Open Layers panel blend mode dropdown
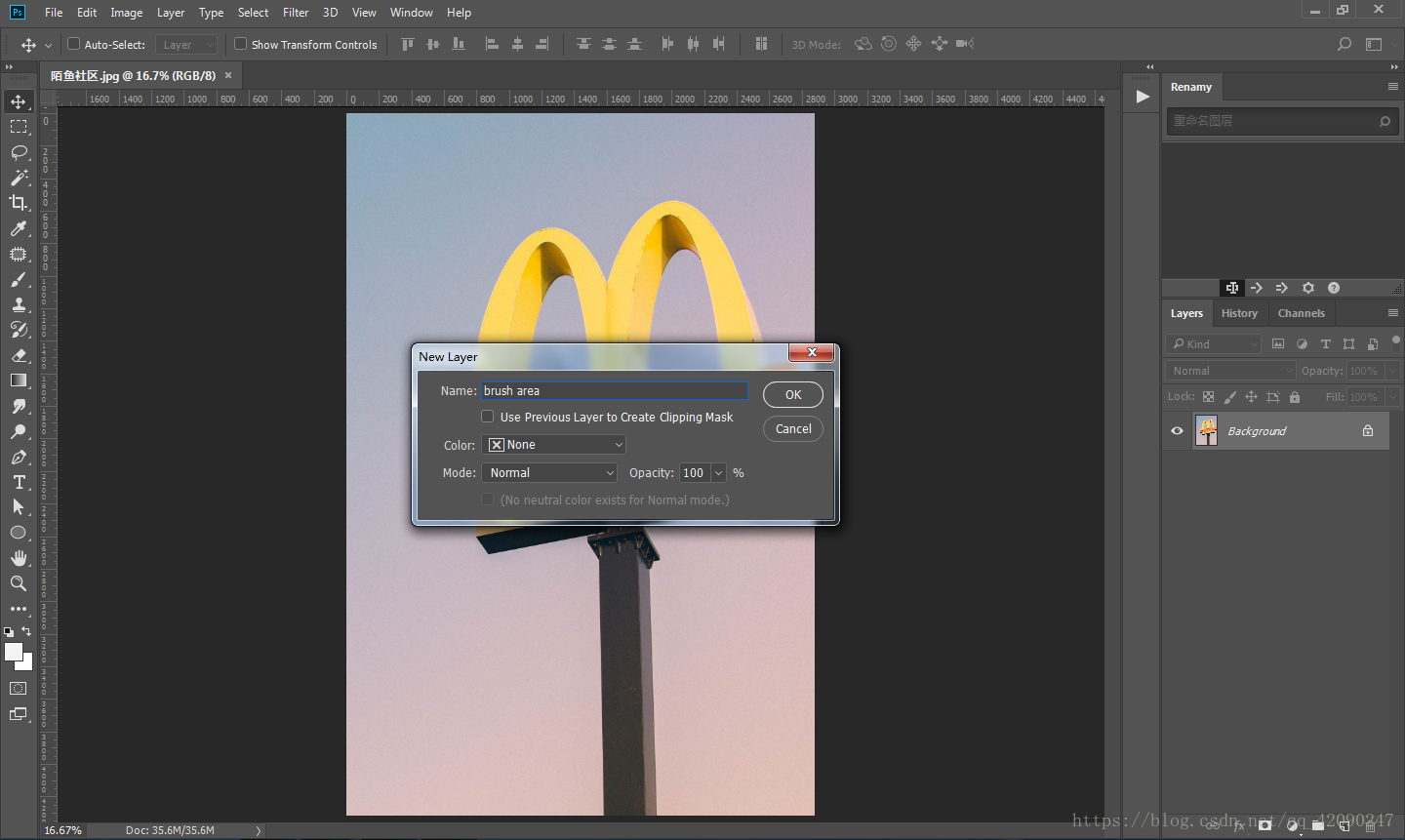 click(x=1230, y=371)
